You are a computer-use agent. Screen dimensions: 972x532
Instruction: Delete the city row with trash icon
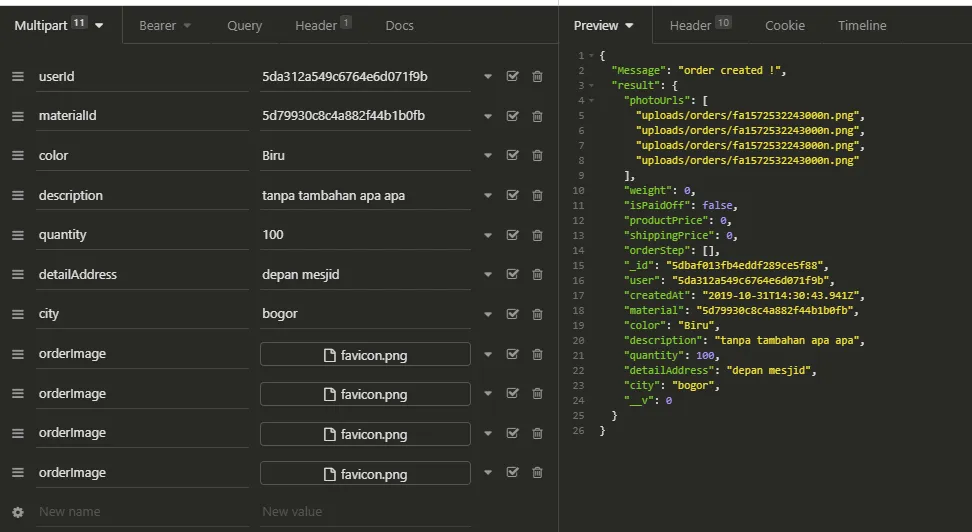pyautogui.click(x=537, y=314)
